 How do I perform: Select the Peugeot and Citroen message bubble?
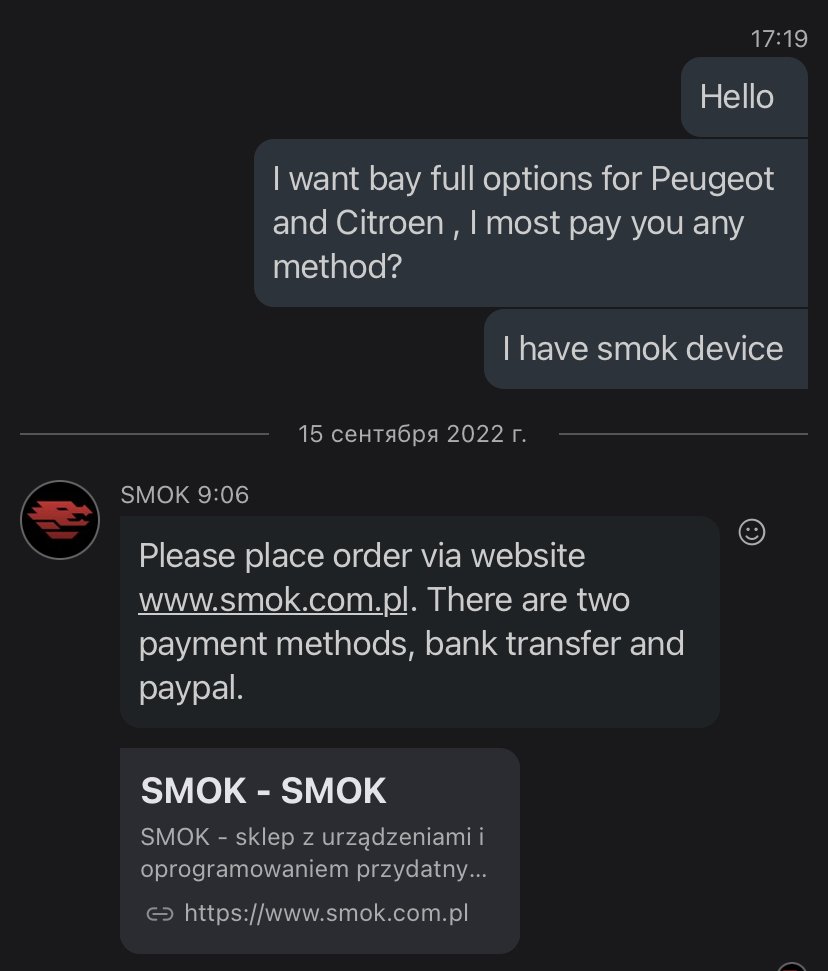tap(529, 223)
